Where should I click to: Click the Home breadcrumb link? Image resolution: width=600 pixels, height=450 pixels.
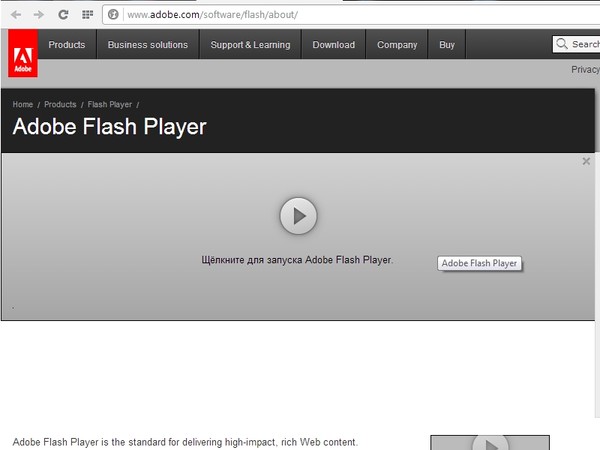point(23,104)
